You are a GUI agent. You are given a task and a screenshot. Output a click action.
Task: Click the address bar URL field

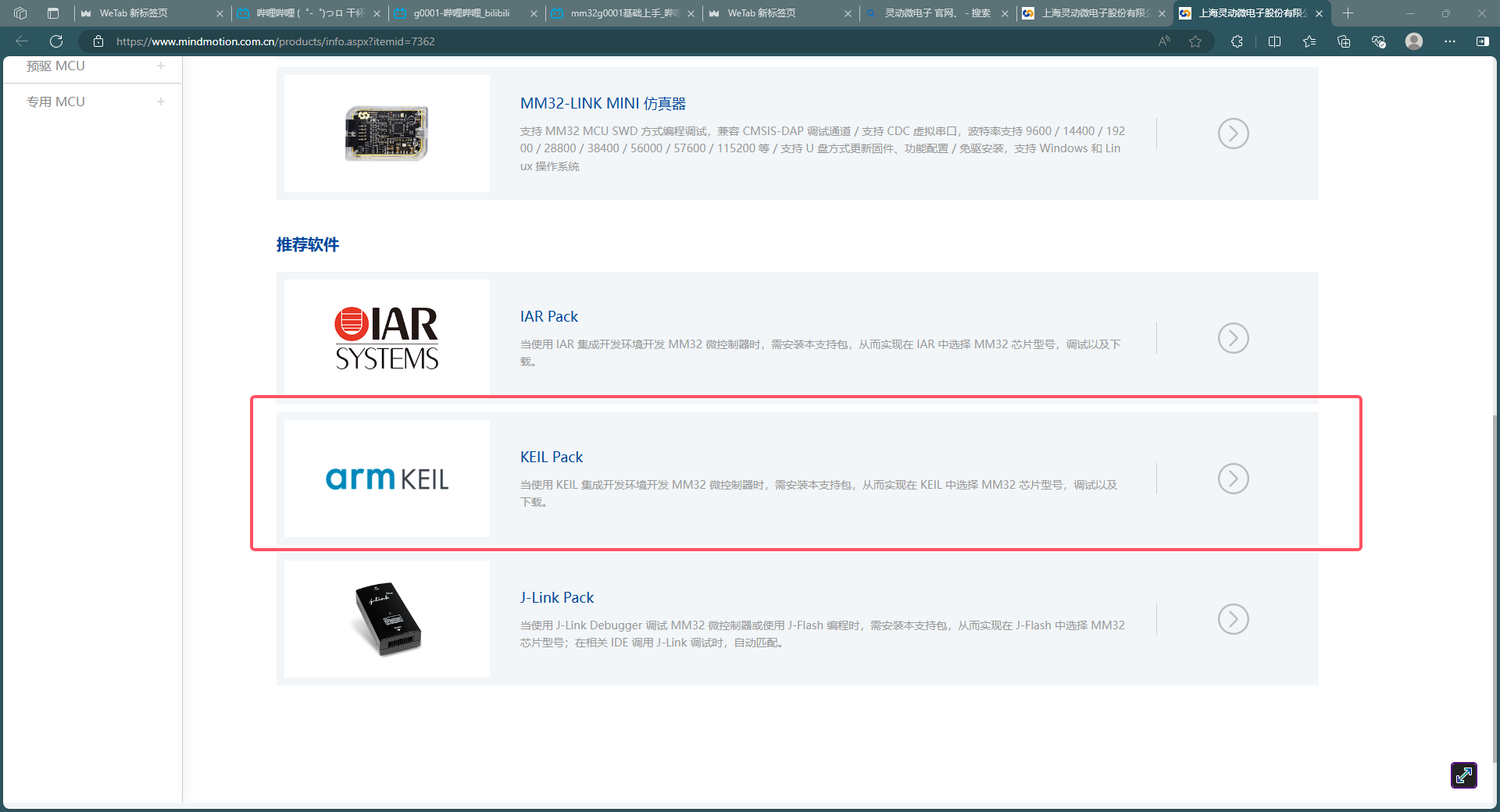click(625, 41)
